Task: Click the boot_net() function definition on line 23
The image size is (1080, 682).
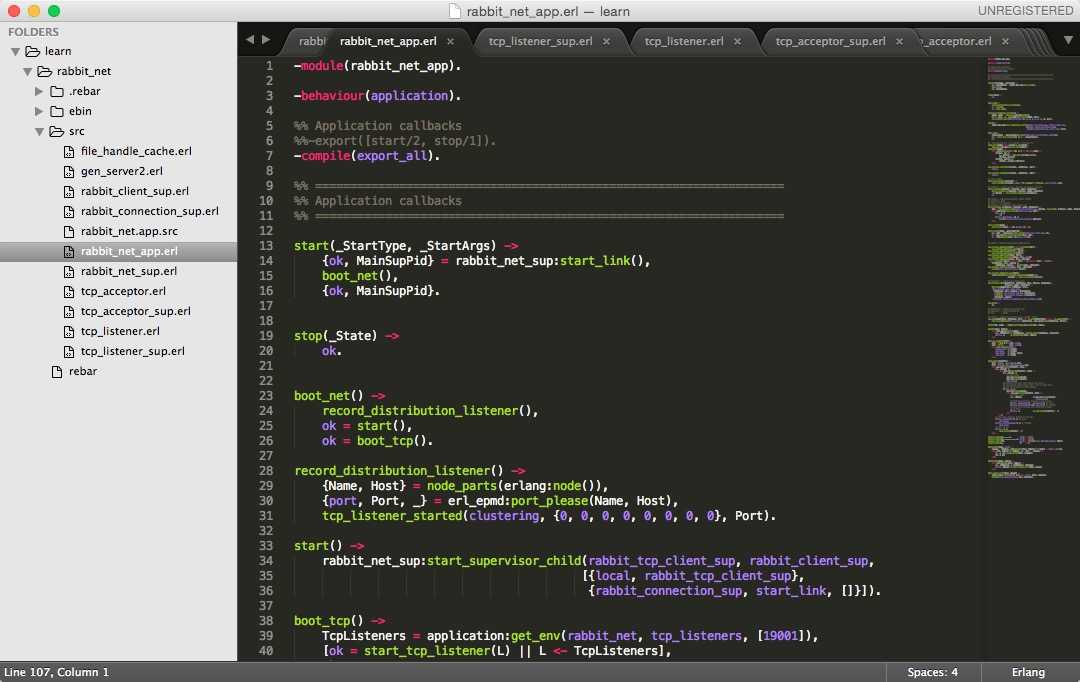Action: point(340,395)
